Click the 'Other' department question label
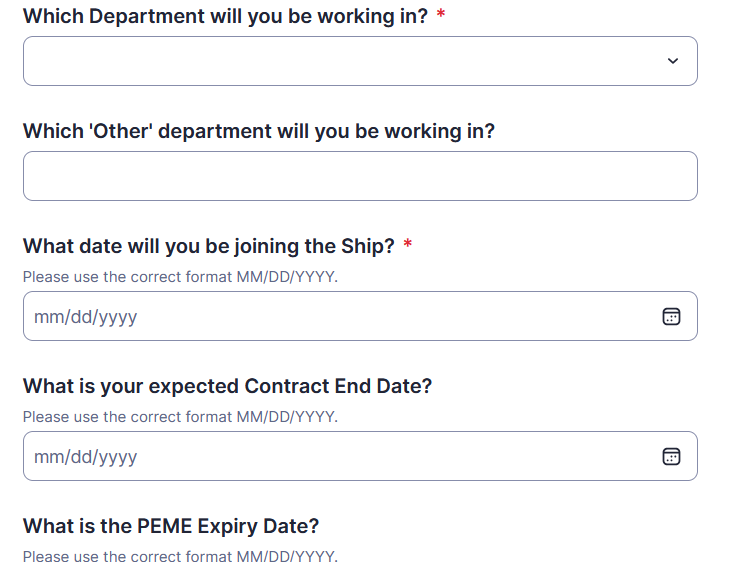Viewport: 752px width, 562px height. (259, 131)
